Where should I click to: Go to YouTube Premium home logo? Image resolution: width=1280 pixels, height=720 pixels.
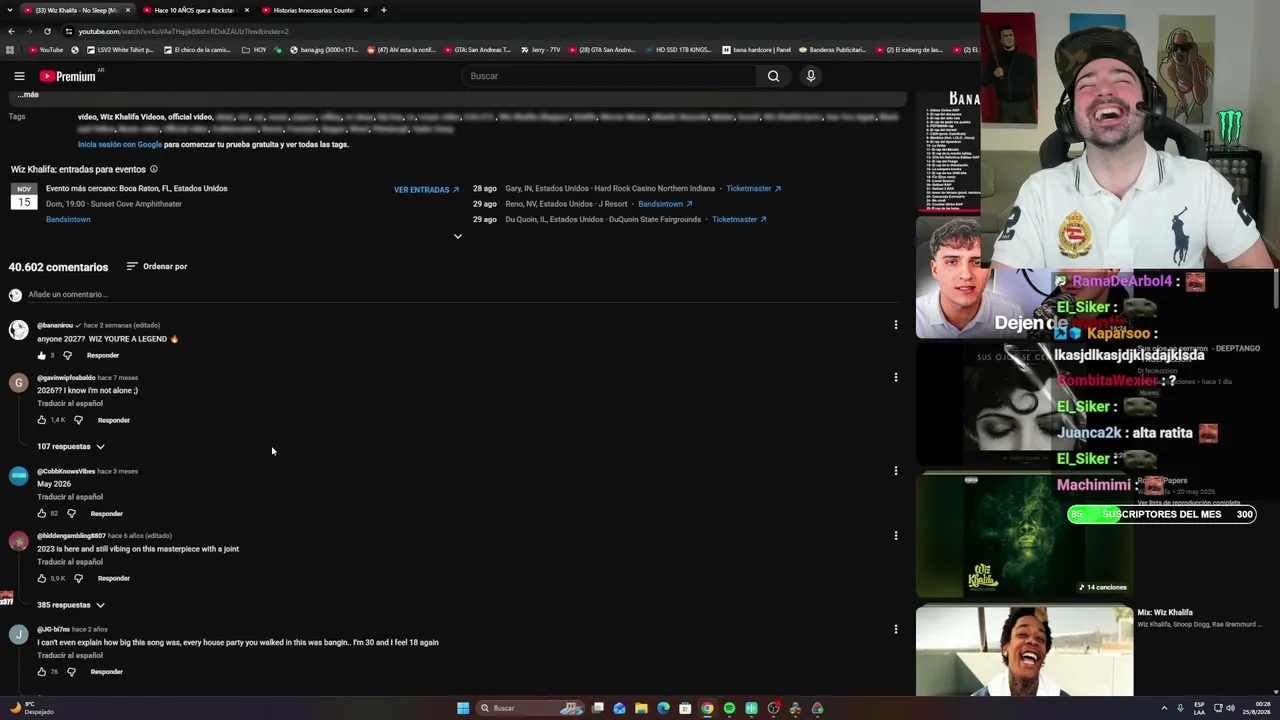68,76
